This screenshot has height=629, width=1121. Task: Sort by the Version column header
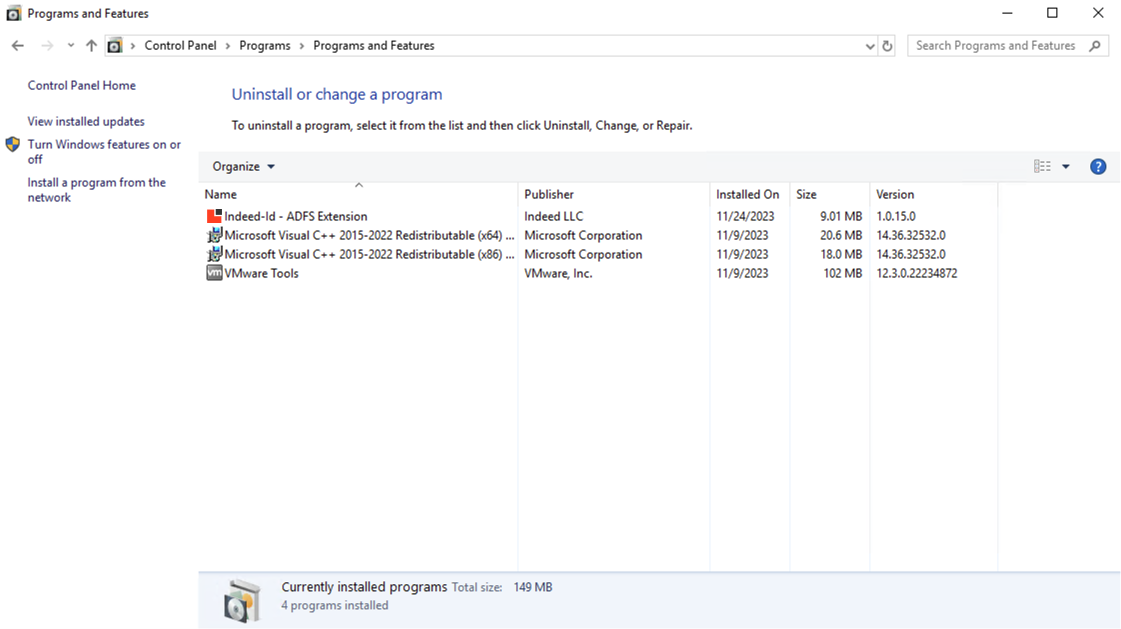pos(934,194)
